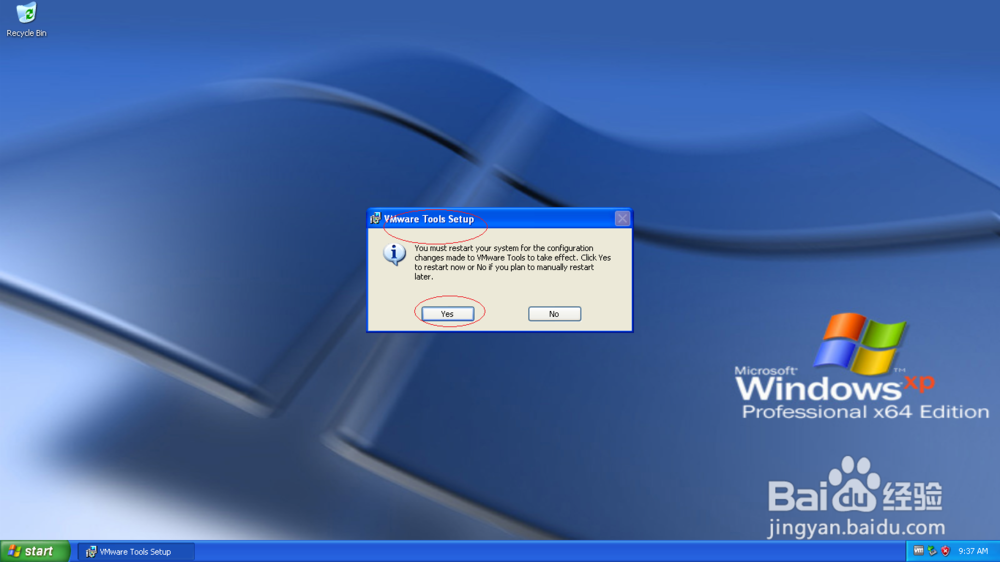Select VMware Tools Setup taskbar button
1000x562 pixels.
point(135,552)
